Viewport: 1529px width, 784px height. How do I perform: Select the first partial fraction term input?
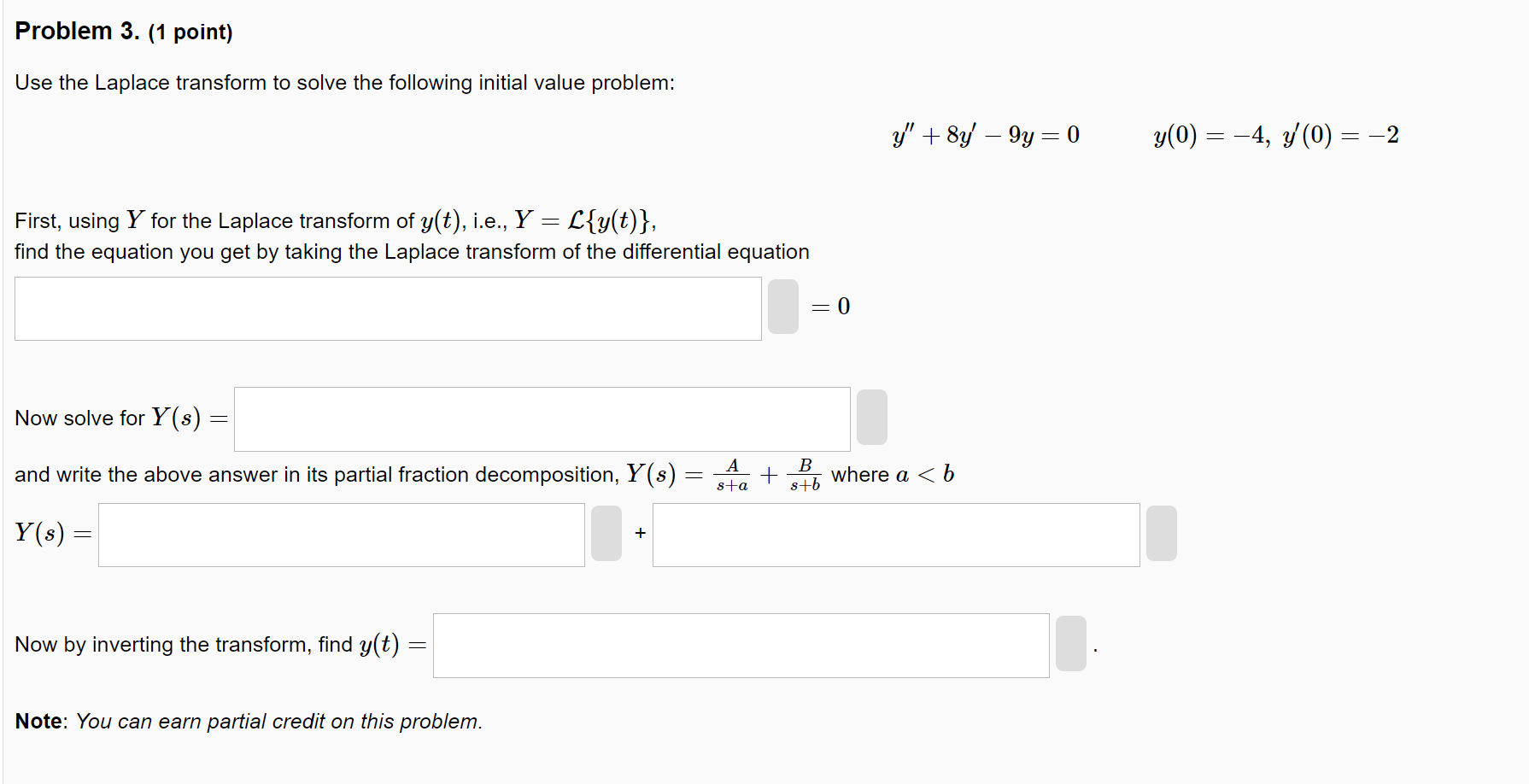pos(341,535)
